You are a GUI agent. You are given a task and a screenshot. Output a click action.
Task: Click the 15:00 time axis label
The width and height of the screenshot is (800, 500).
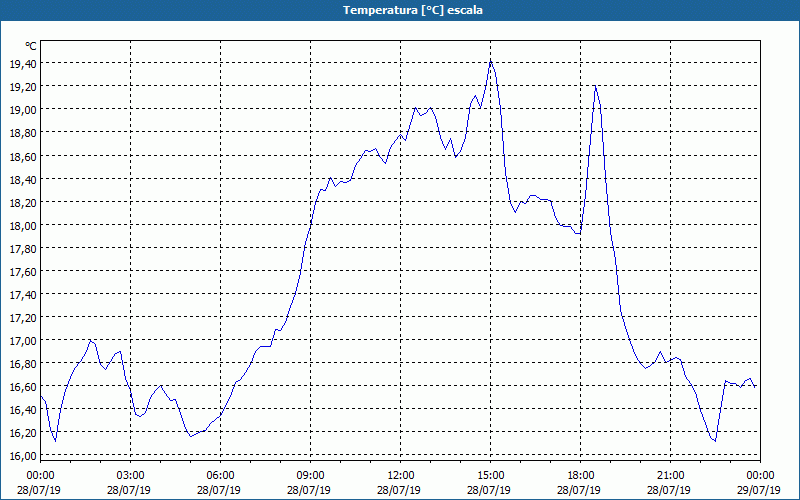click(490, 476)
